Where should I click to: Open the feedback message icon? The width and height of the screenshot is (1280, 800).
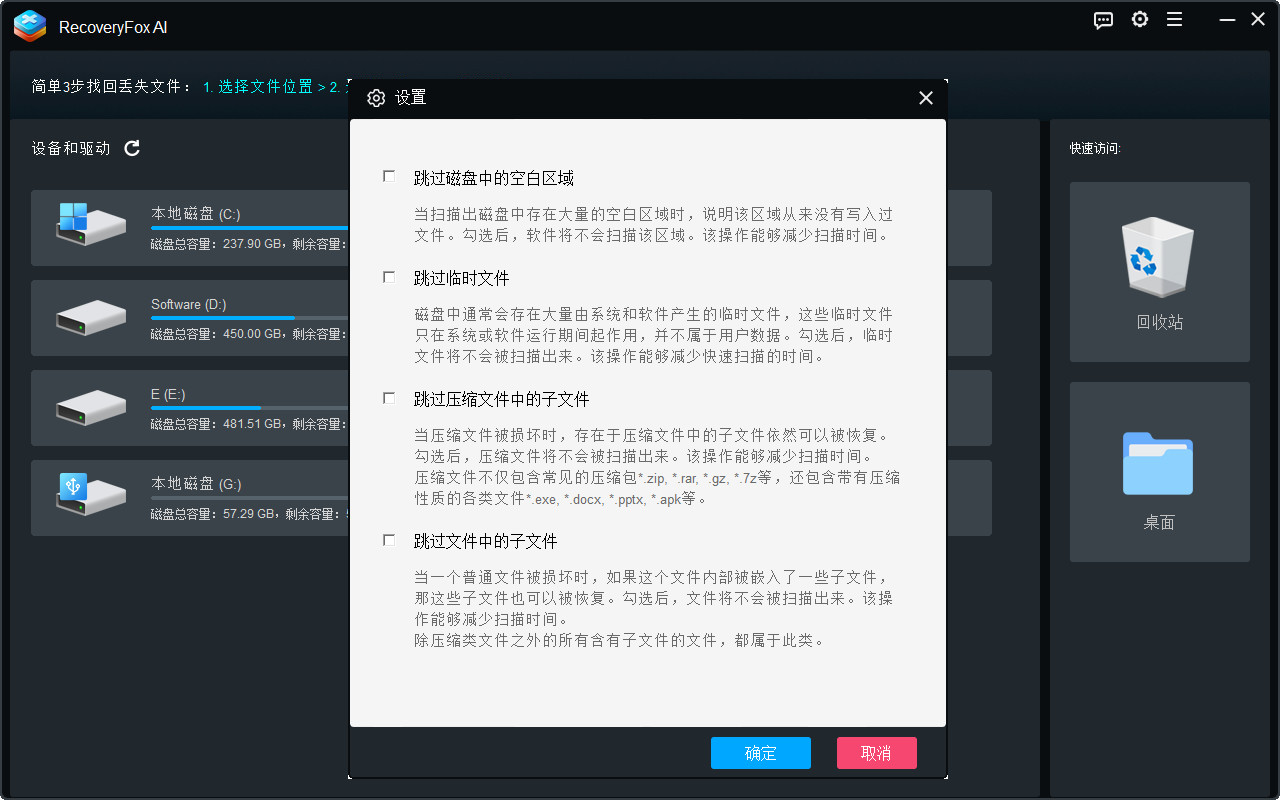coord(1103,19)
